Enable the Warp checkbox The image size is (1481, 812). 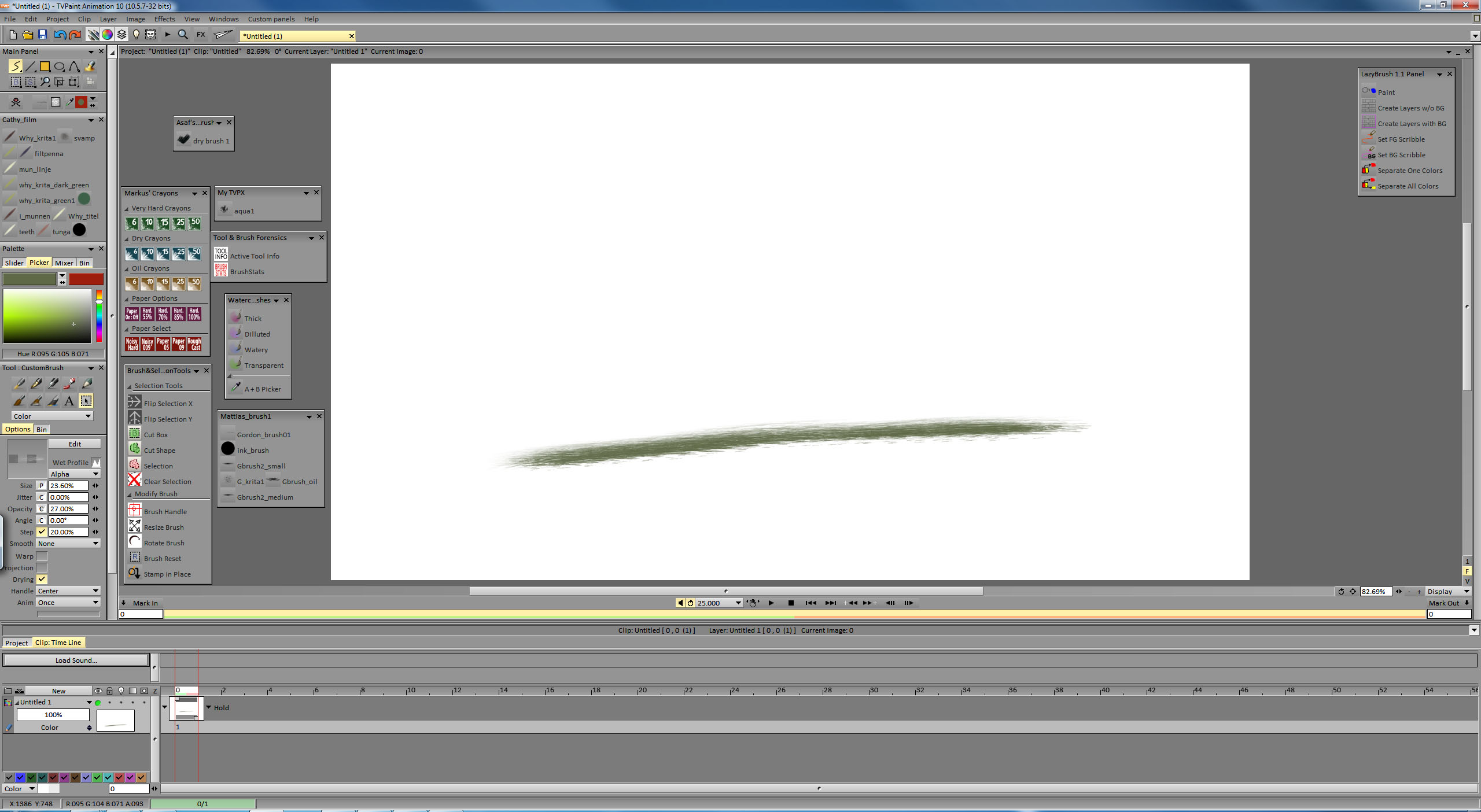42,556
